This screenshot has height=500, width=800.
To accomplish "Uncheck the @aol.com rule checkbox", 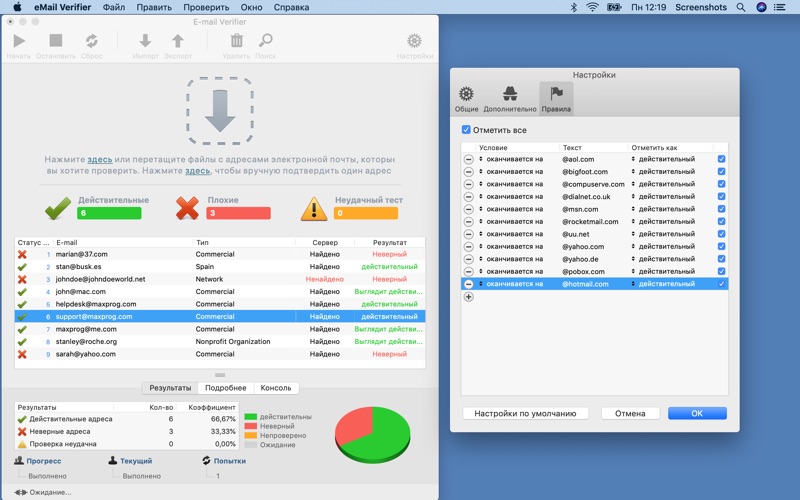I will tap(721, 159).
